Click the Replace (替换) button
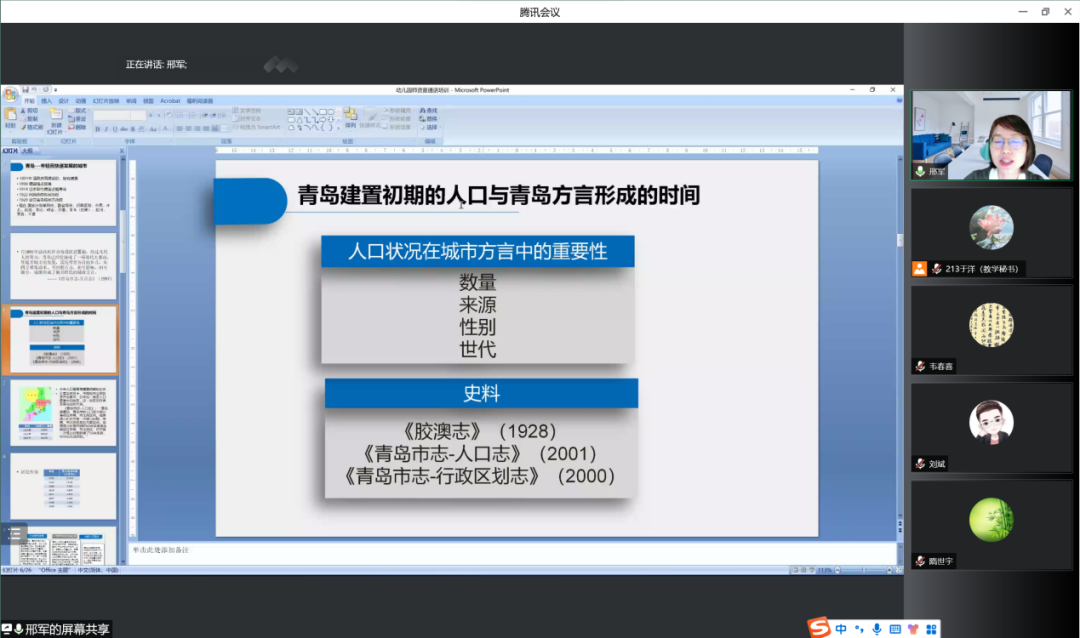 431,118
